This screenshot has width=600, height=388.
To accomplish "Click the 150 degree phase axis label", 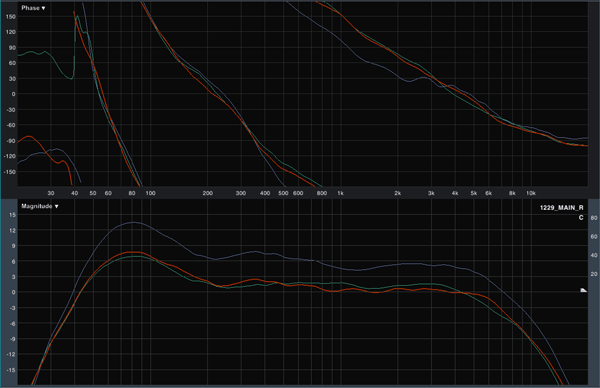I will tap(11, 16).
